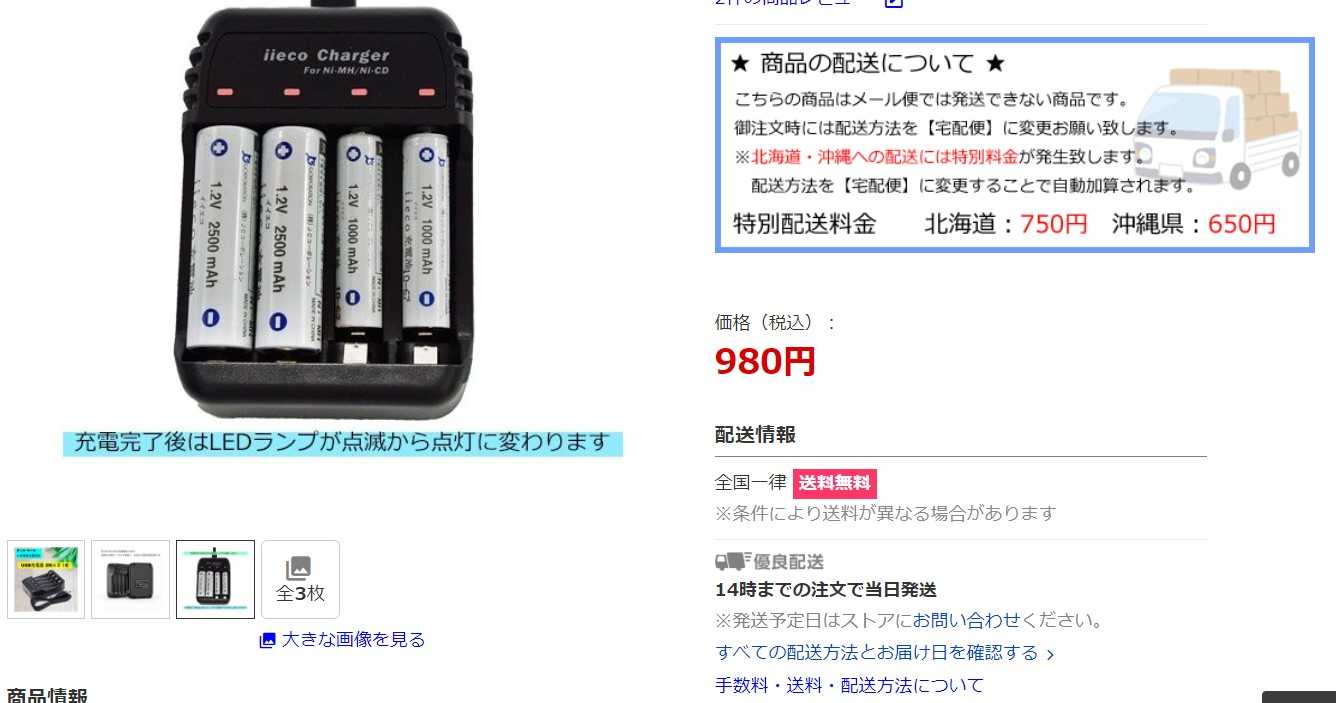This screenshot has height=703, width=1336.
Task: Click the chevron arrow after すべての配送方法
Action: (x=1050, y=655)
